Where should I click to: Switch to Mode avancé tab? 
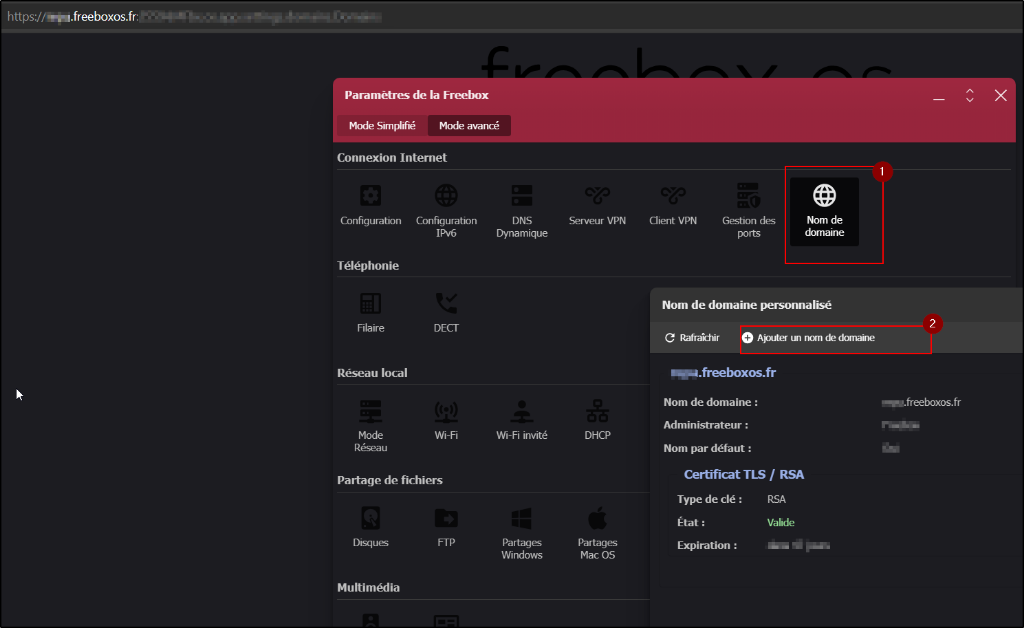(x=469, y=125)
